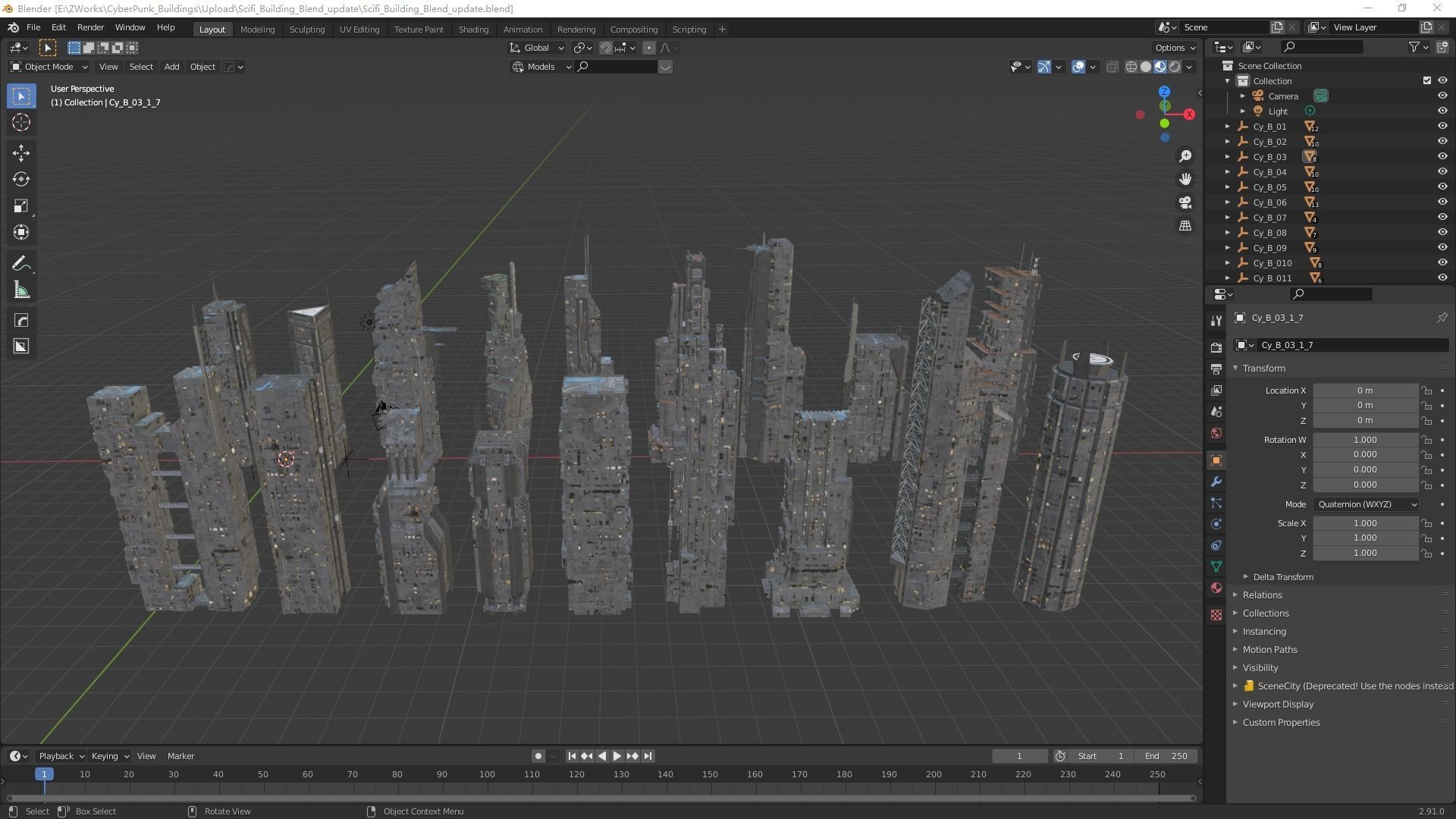This screenshot has height=819, width=1456.
Task: Click the viewport Options button
Action: coord(1175,48)
